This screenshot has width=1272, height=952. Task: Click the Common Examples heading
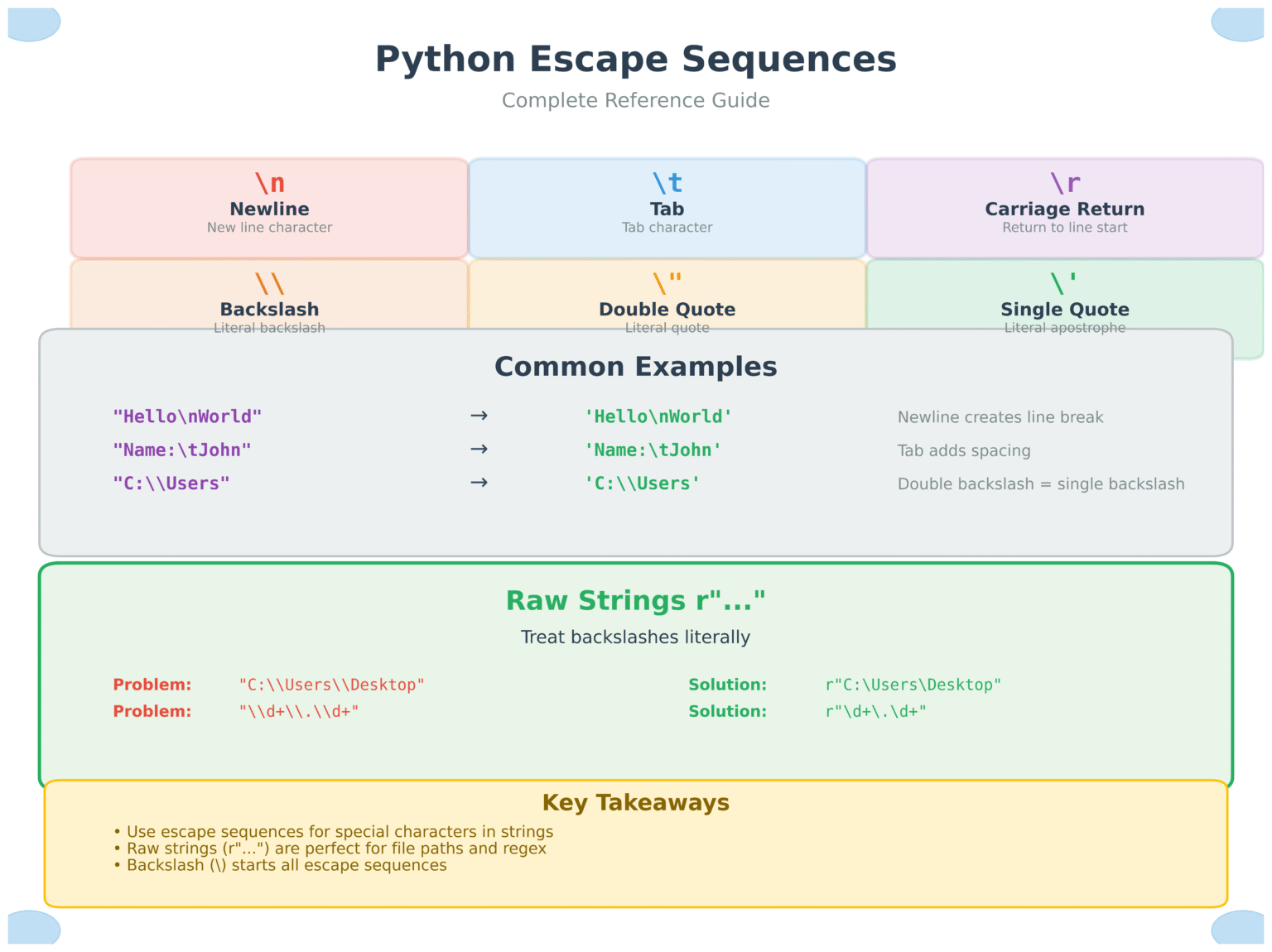tap(635, 367)
